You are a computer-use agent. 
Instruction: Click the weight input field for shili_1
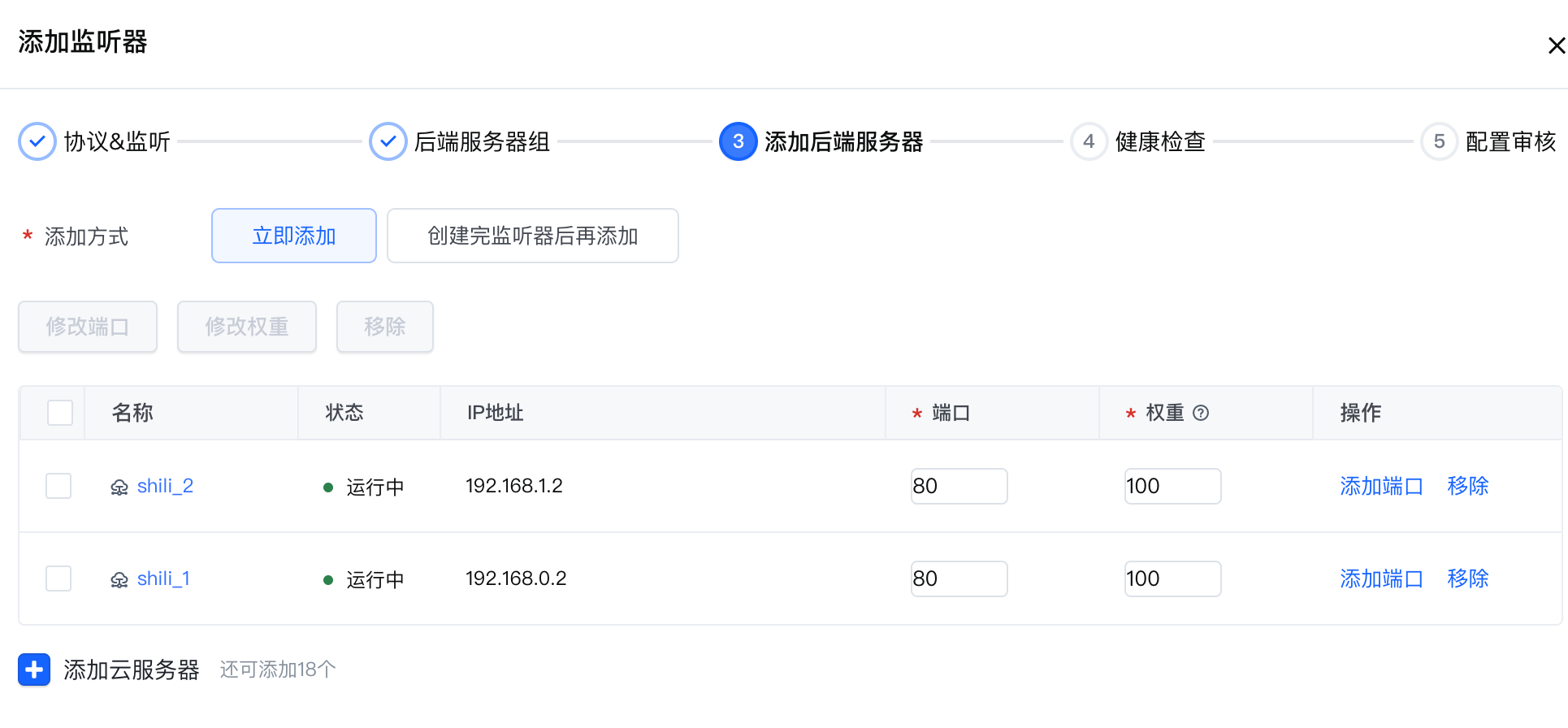click(1172, 578)
